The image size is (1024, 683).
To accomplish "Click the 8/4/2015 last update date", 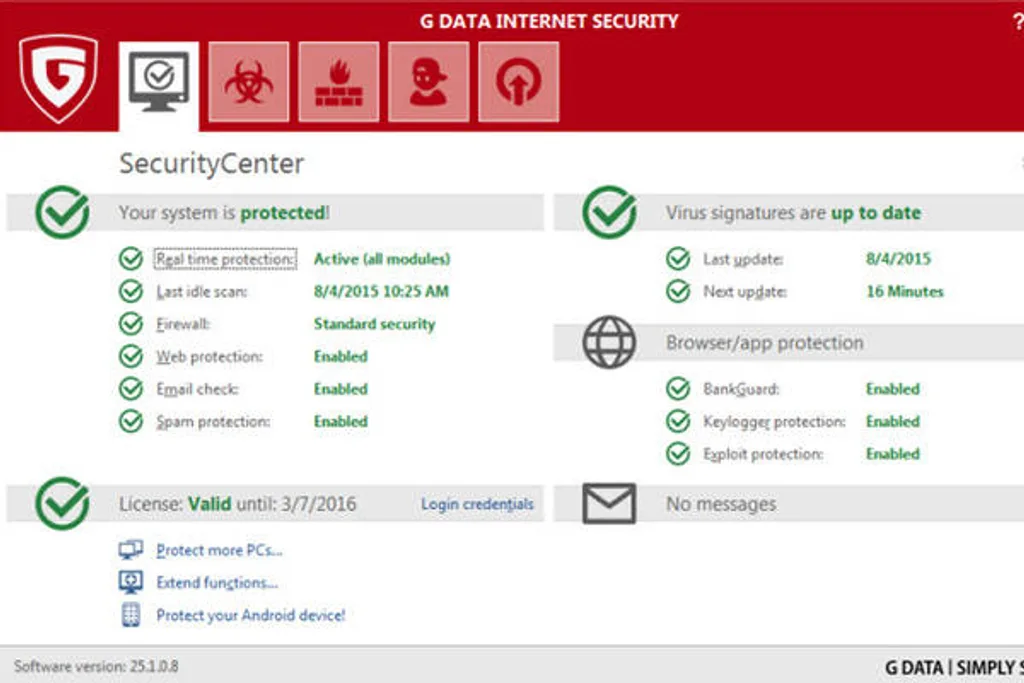I will (x=898, y=259).
